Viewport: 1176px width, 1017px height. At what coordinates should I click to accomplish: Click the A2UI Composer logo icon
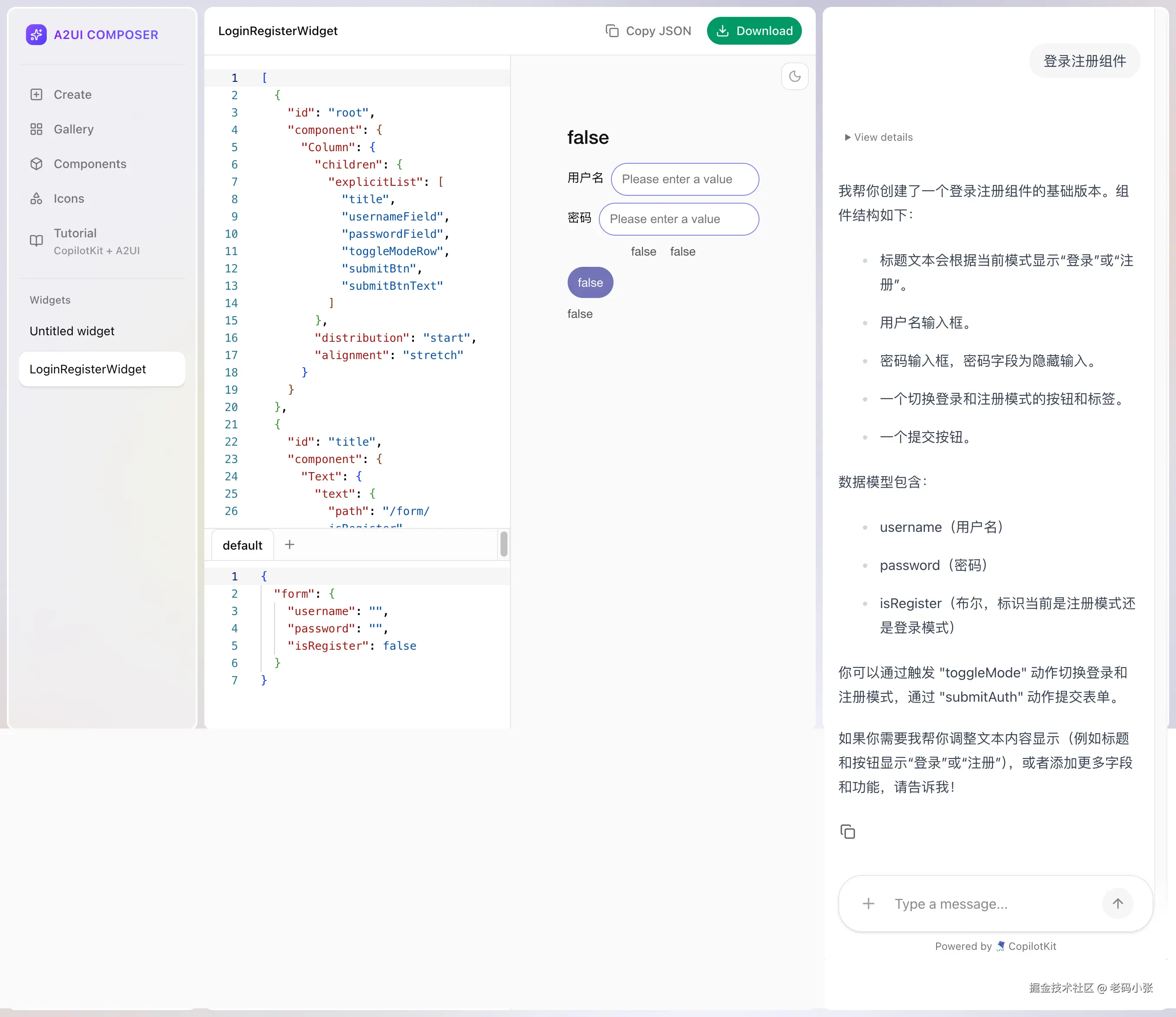[x=36, y=35]
